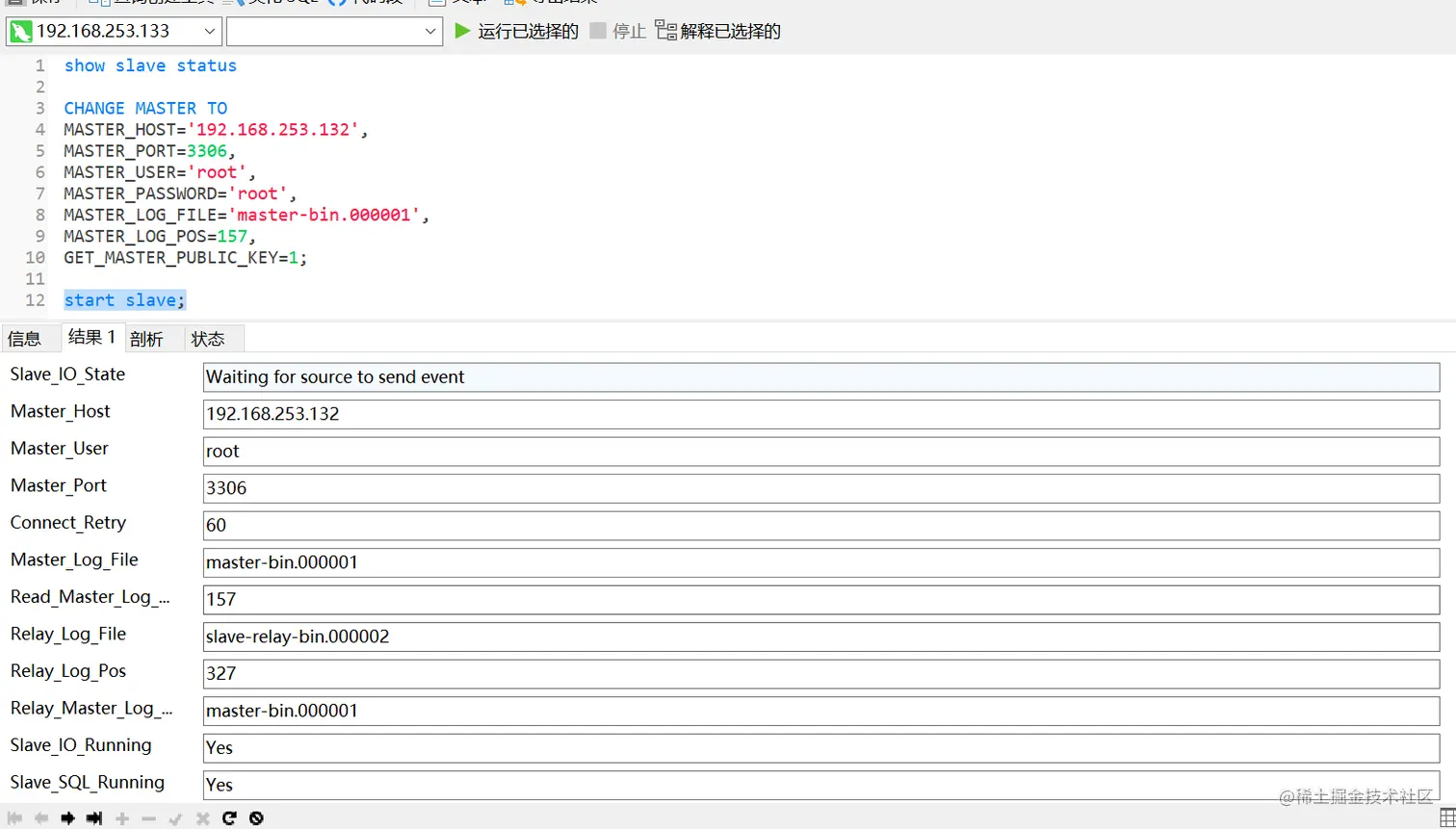Click the MASTER_PORT=3306 code line
The image size is (1456, 829).
[149, 151]
